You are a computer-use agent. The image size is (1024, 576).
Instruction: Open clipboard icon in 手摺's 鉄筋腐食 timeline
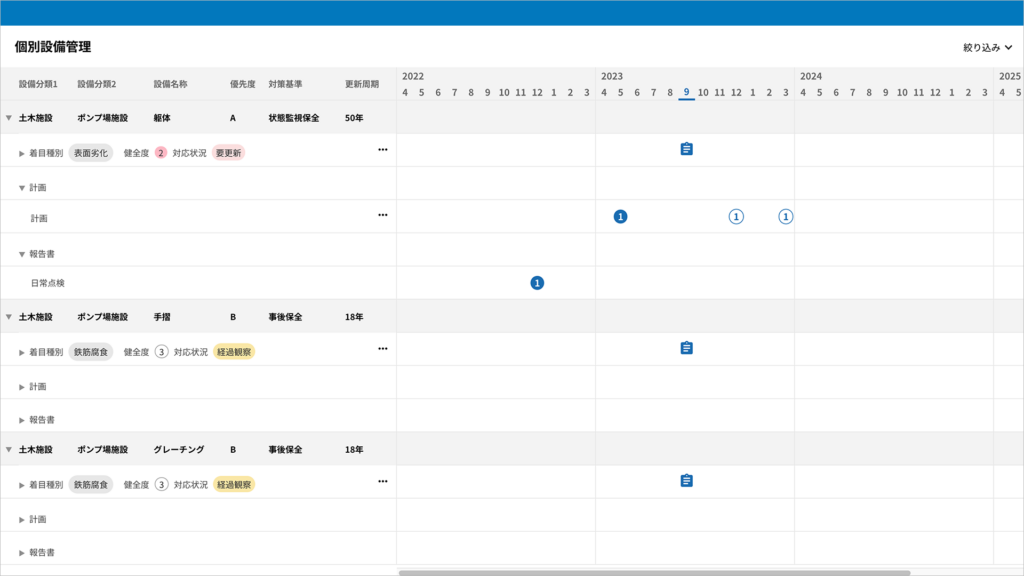[686, 348]
